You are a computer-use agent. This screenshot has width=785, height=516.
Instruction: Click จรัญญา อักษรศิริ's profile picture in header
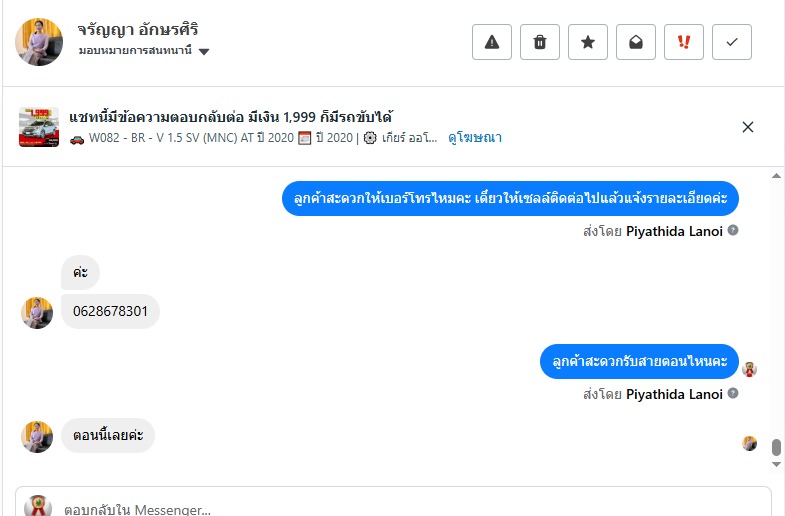pyautogui.click(x=39, y=42)
